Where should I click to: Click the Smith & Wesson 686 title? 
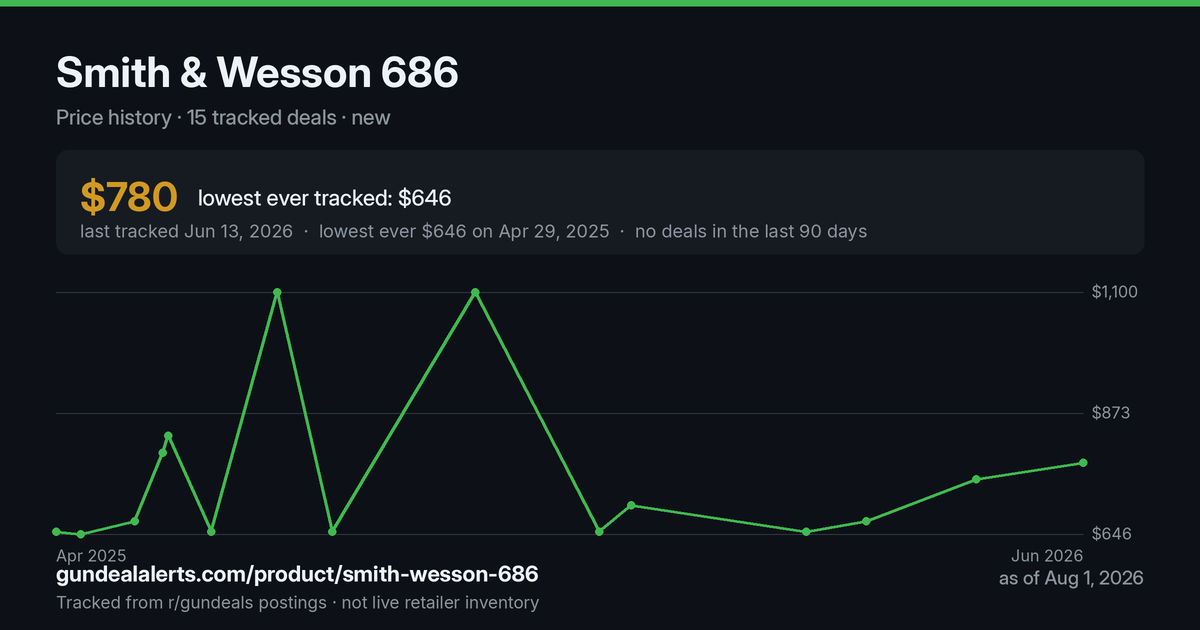coord(257,73)
